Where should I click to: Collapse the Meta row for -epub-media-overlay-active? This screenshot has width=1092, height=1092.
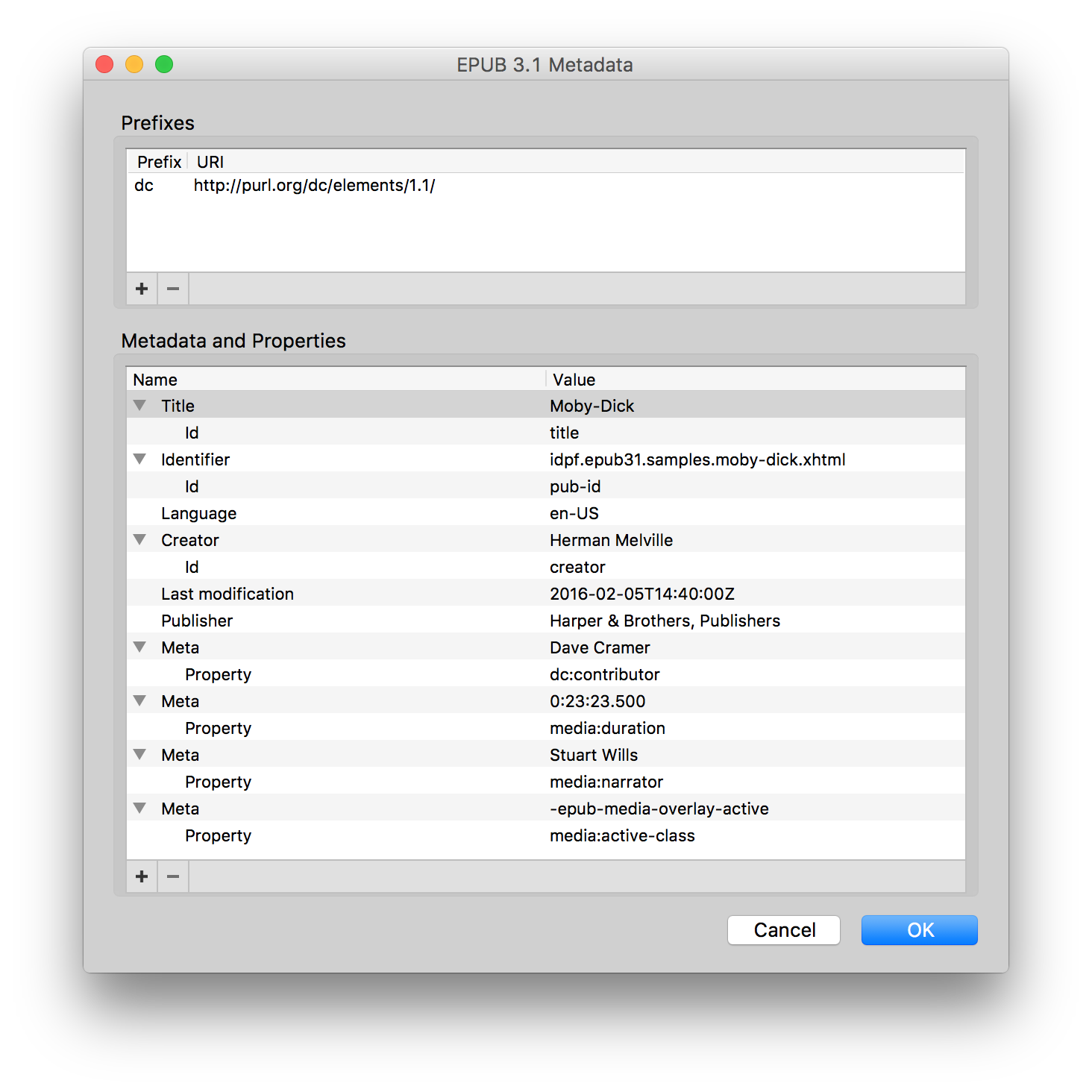(139, 809)
